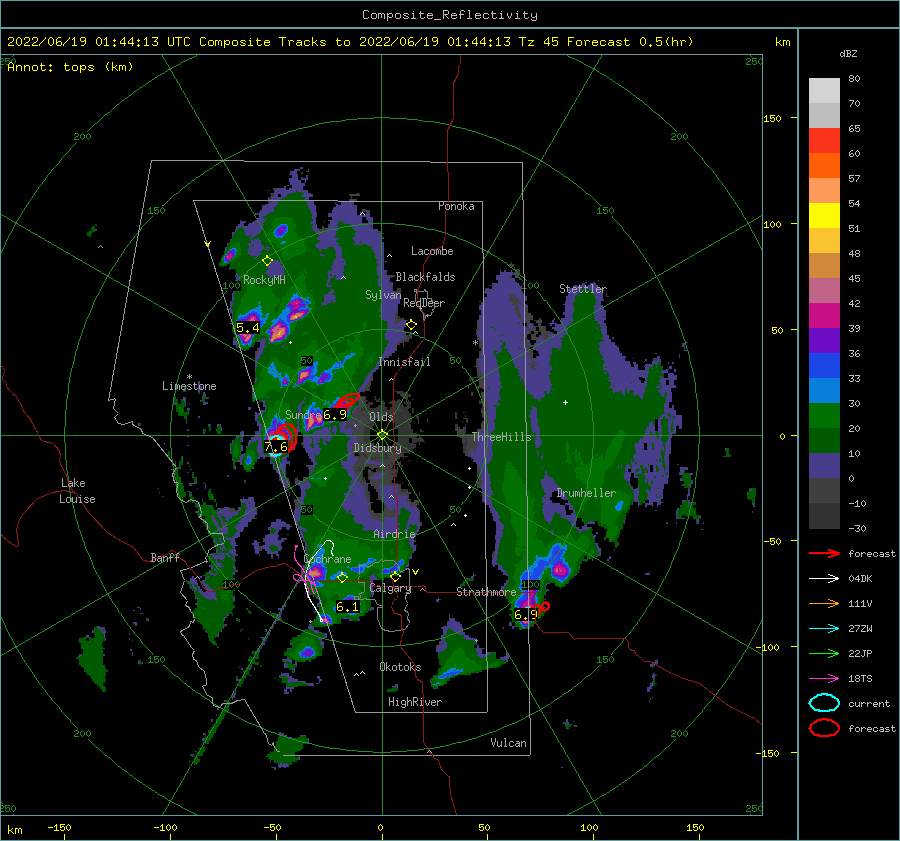Click the Stettler city label
Image resolution: width=900 pixels, height=841 pixels.
[x=583, y=289]
